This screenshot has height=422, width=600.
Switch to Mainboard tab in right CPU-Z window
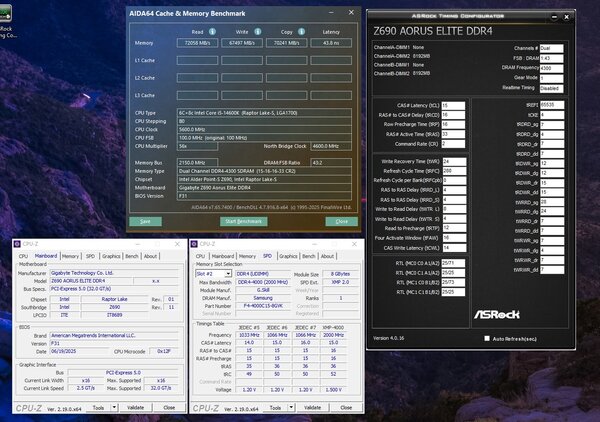223,256
